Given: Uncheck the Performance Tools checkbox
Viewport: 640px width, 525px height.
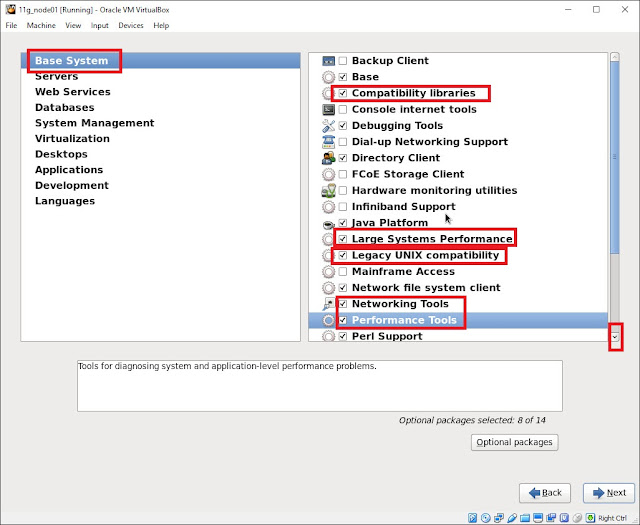Looking at the screenshot, I should click(x=343, y=320).
